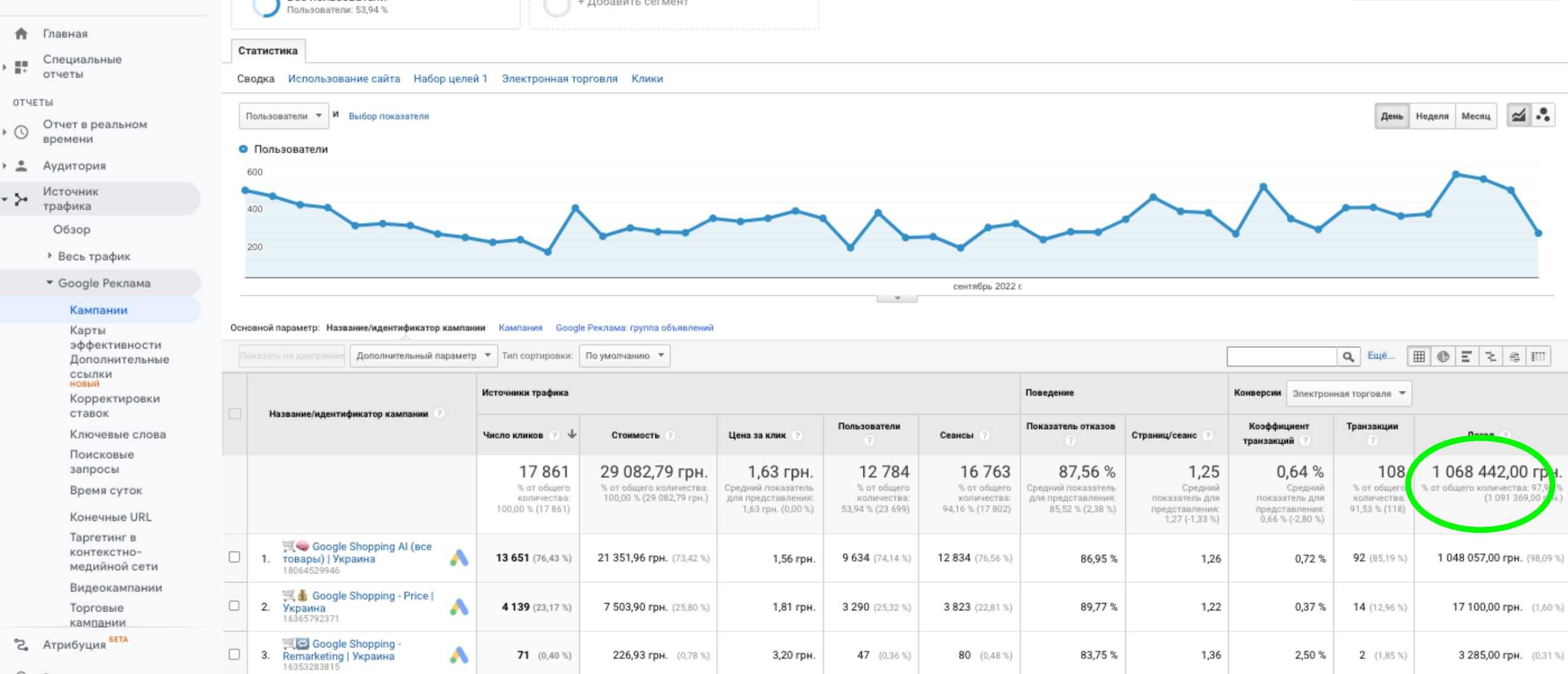Select the comparison view icon
Image resolution: width=1568 pixels, height=674 pixels.
(1490, 357)
